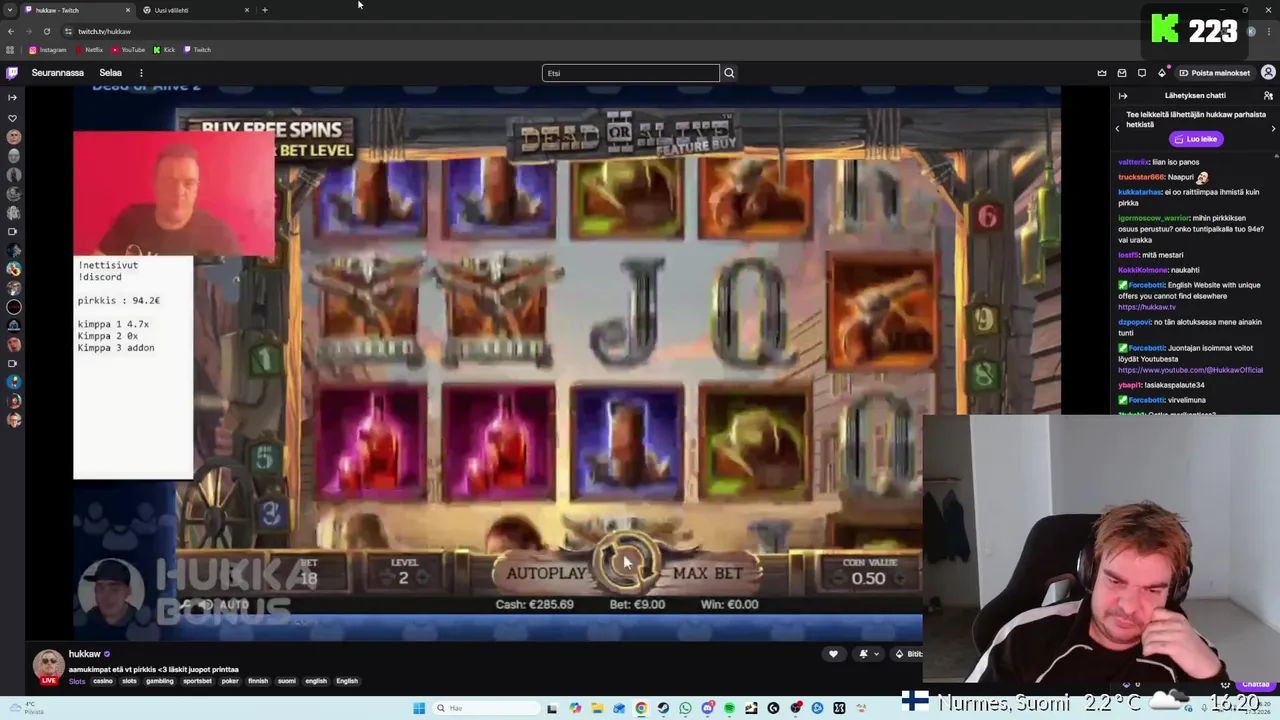The image size is (1280, 720).
Task: Open the WhatsApp icon in the taskbar
Action: [685, 708]
